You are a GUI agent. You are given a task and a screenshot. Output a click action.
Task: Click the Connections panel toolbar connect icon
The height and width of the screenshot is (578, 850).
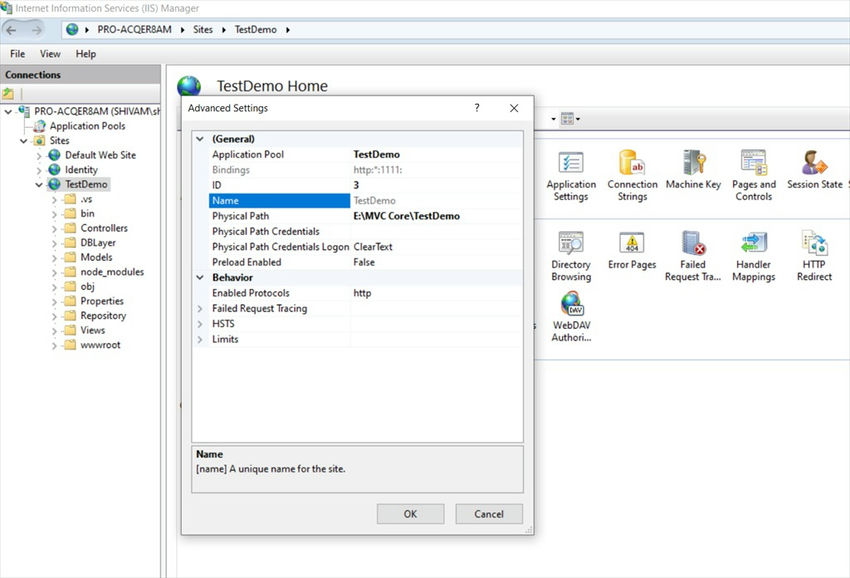[x=8, y=93]
